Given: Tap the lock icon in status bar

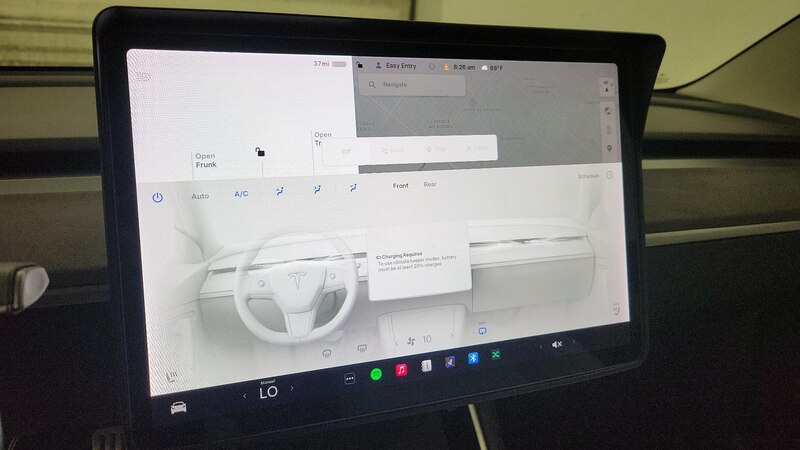Looking at the screenshot, I should coord(360,65).
